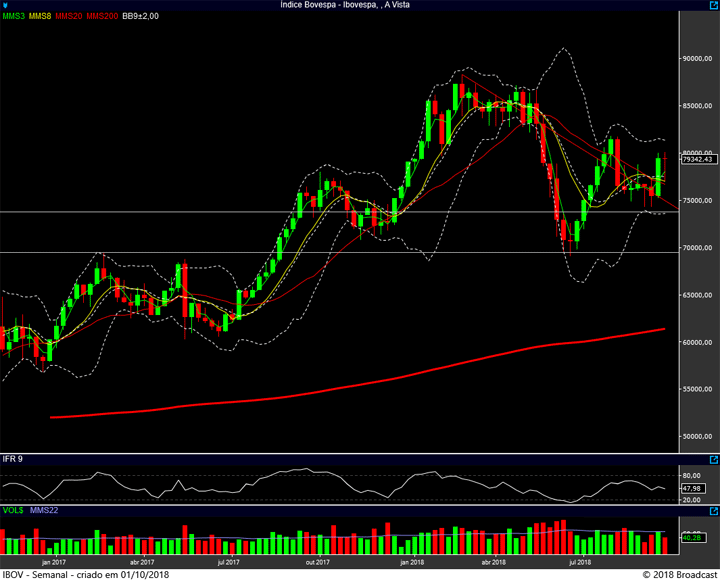
Task: Select the MMS8 moving average label
Action: click(x=40, y=16)
